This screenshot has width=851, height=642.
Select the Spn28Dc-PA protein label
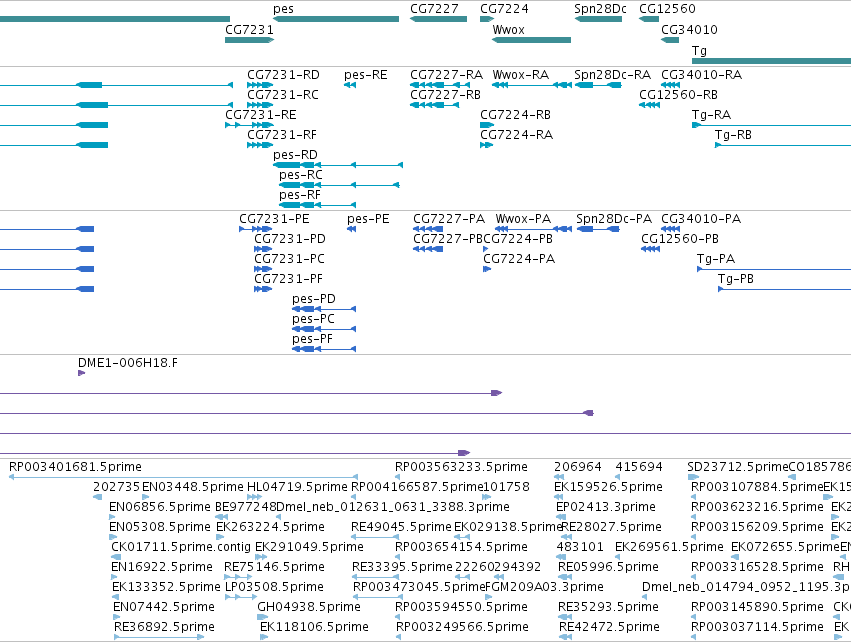tap(614, 219)
